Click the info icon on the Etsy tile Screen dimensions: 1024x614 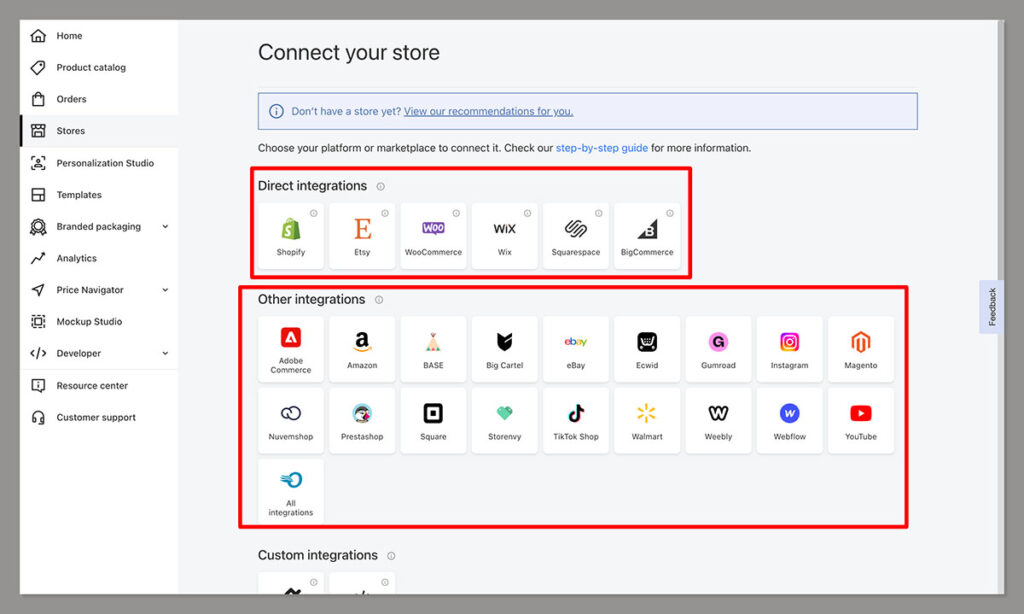pos(385,214)
